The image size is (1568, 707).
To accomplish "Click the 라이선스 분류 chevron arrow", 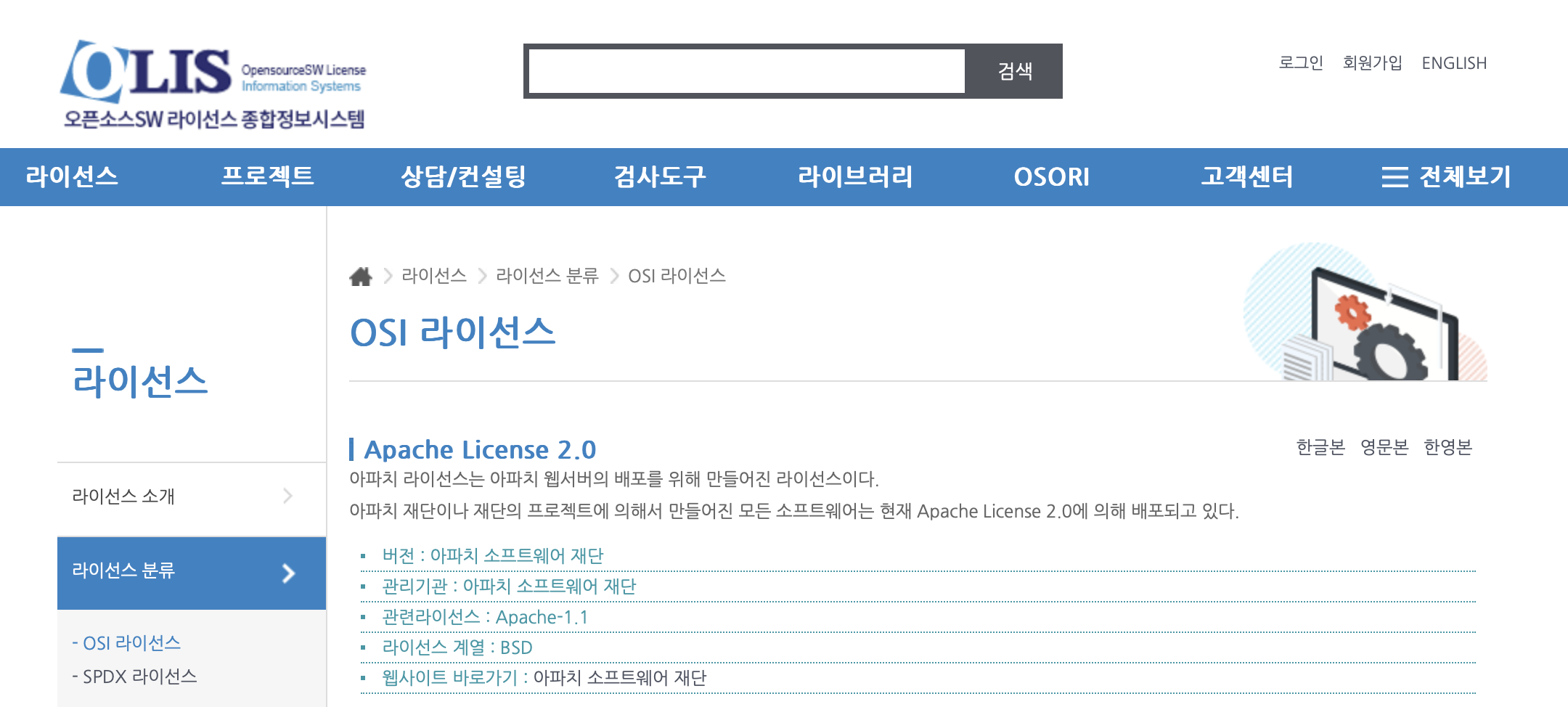I will coord(289,573).
